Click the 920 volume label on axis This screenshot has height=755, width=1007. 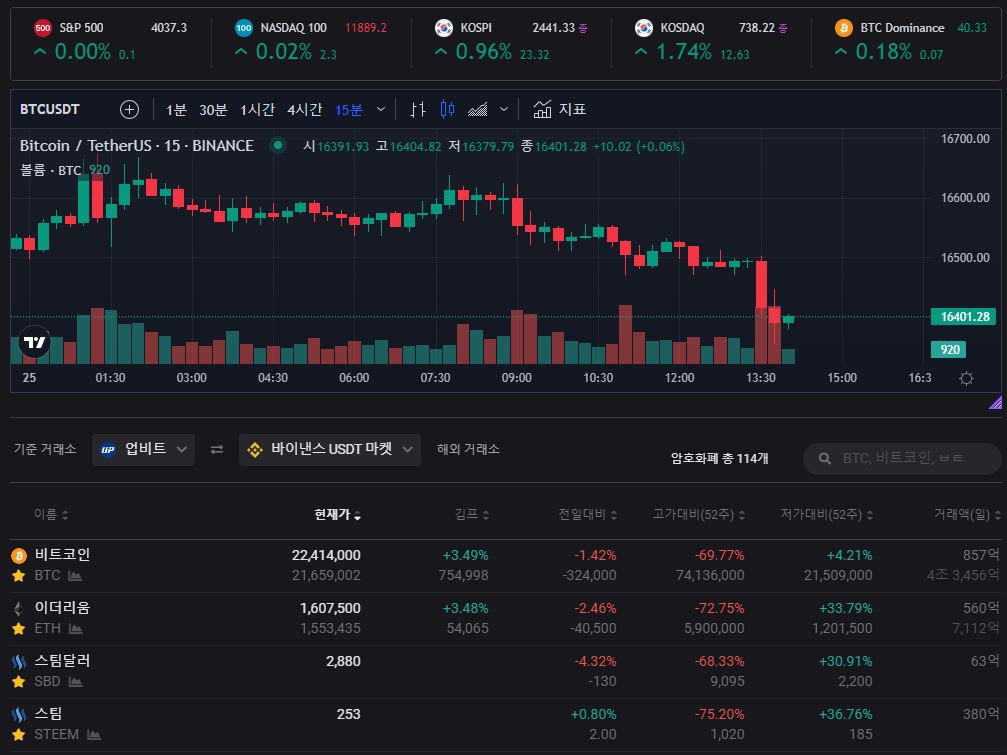[x=949, y=350]
